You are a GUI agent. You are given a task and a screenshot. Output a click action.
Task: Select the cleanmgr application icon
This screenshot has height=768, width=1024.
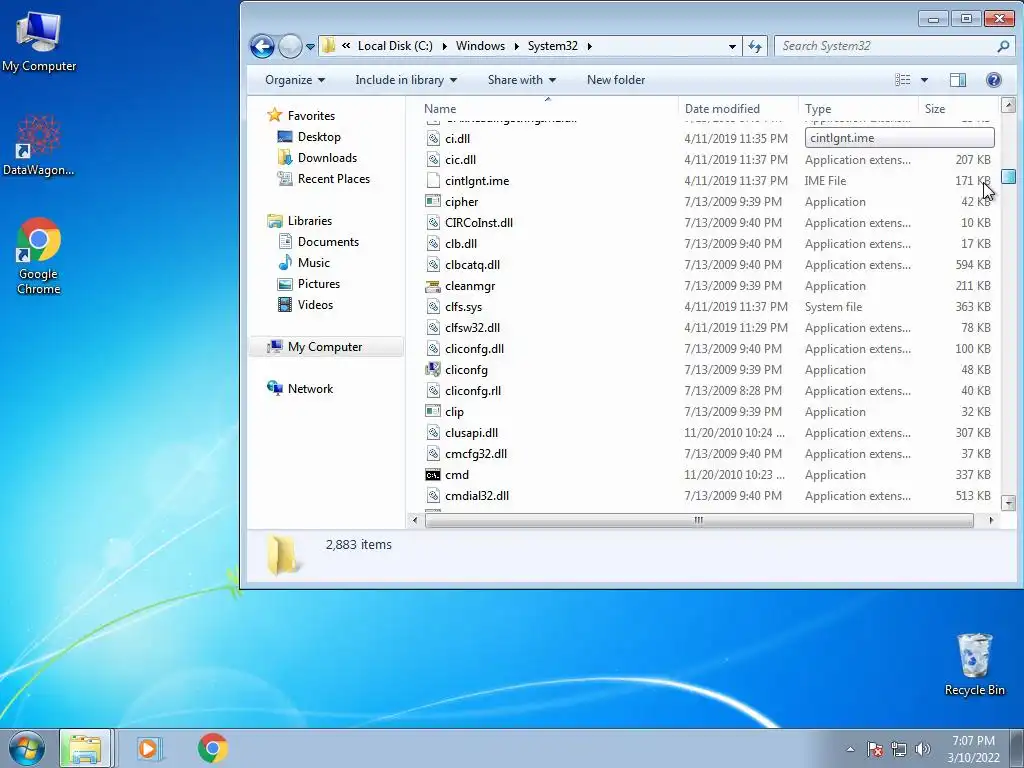(x=433, y=285)
